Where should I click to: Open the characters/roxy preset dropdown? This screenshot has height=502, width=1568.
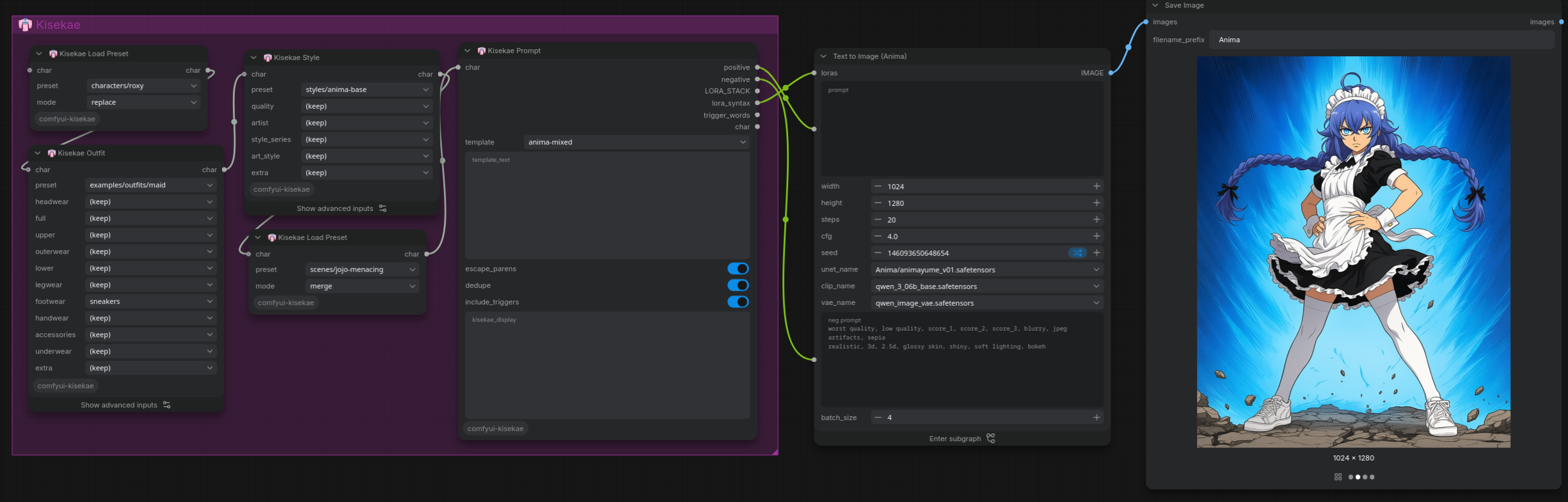click(143, 86)
